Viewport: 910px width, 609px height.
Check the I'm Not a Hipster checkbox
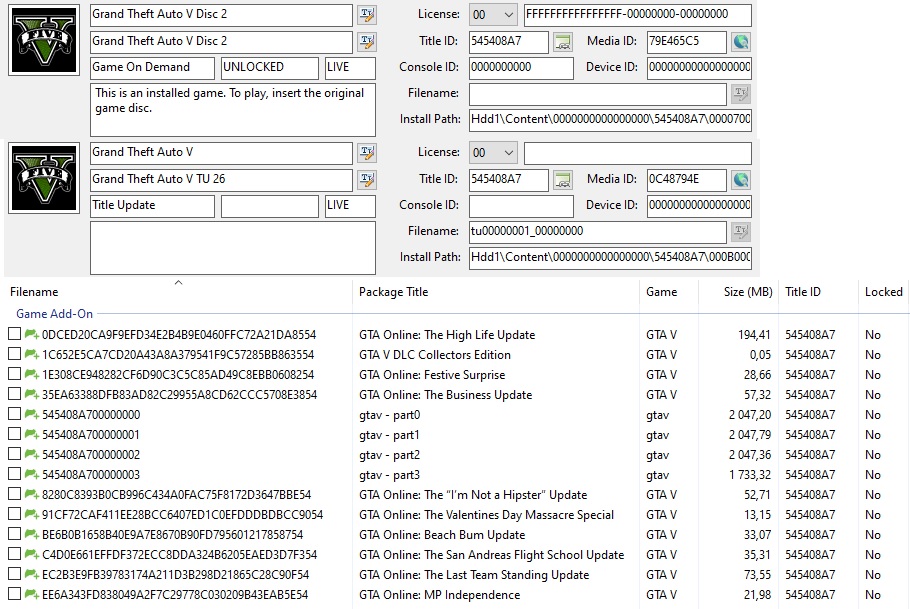tap(15, 494)
